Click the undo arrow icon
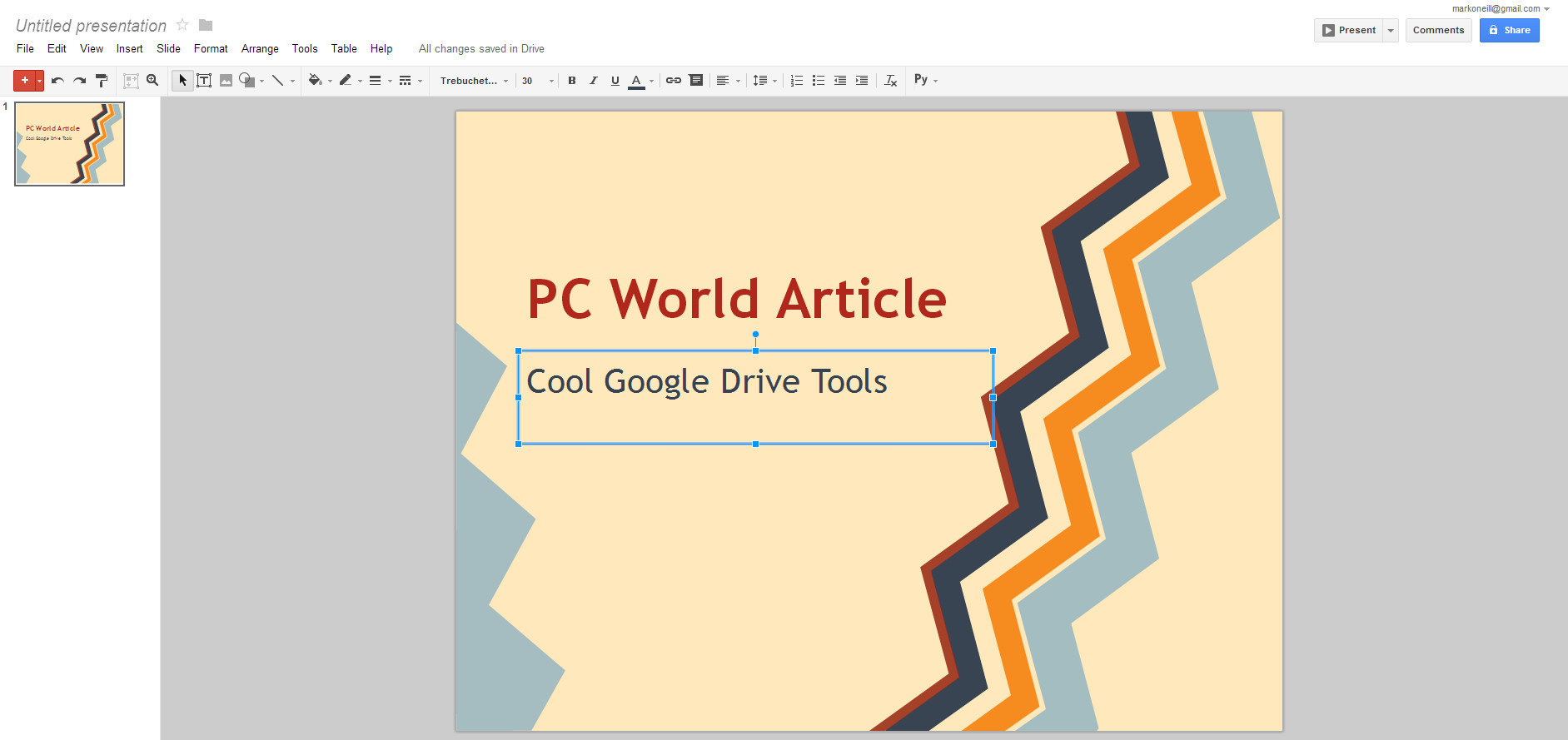This screenshot has width=1568, height=740. [57, 81]
